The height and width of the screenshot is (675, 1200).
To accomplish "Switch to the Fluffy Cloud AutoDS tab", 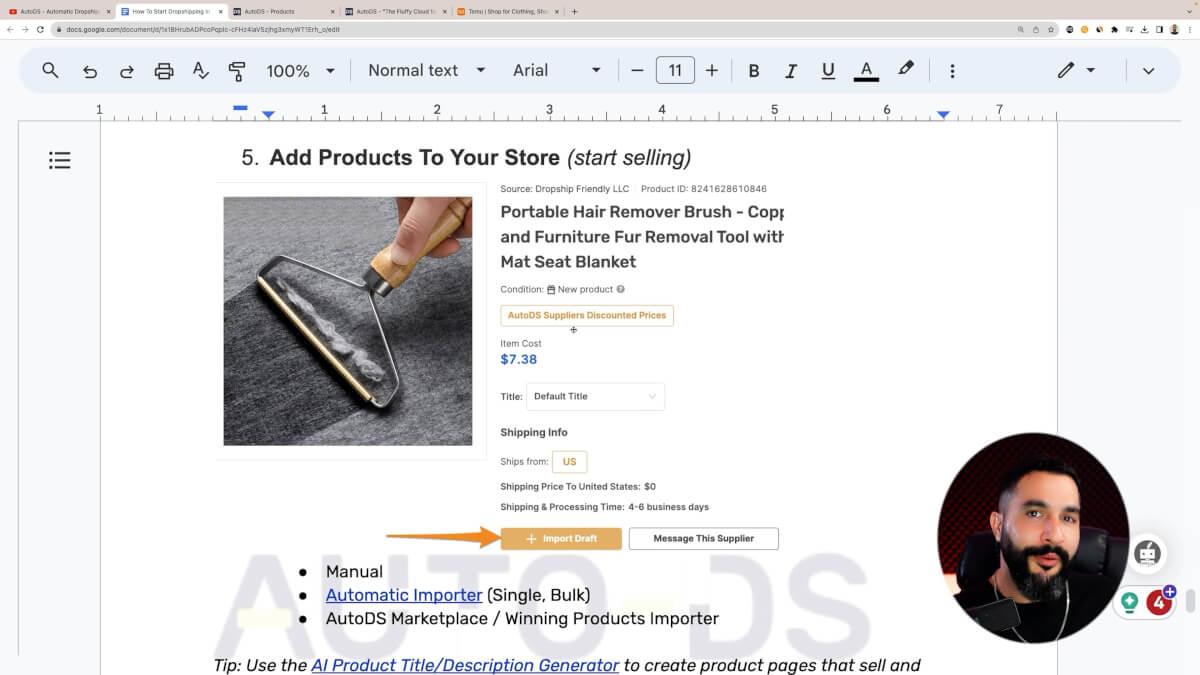I will point(394,11).
